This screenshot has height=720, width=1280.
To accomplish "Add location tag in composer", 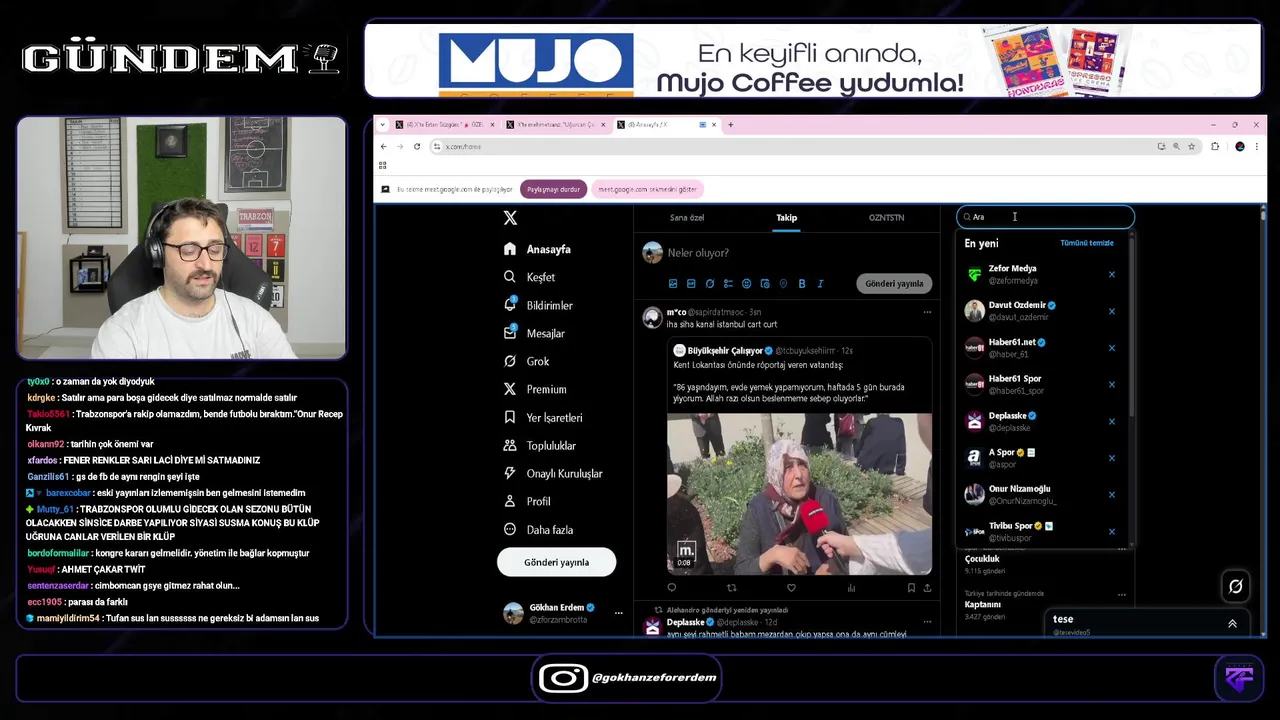I will click(x=783, y=284).
